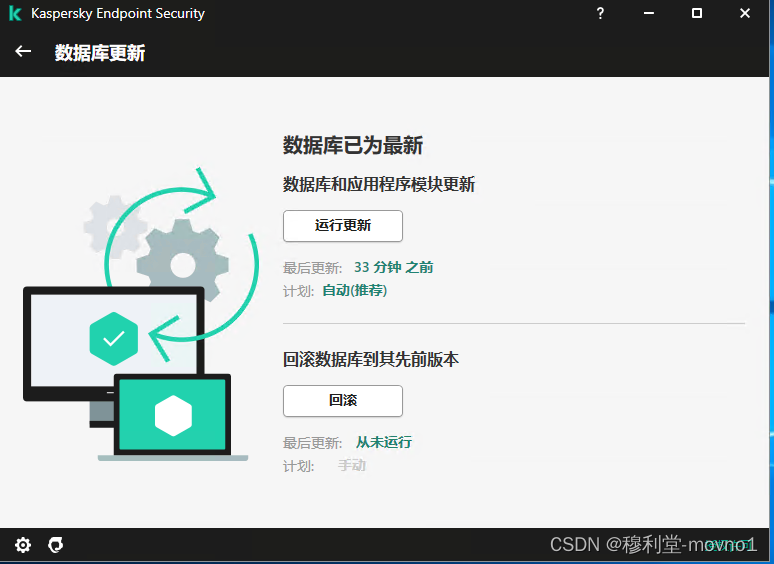Click the 数据库和应用程序模块更新 heading
Image resolution: width=774 pixels, height=564 pixels.
(x=379, y=185)
